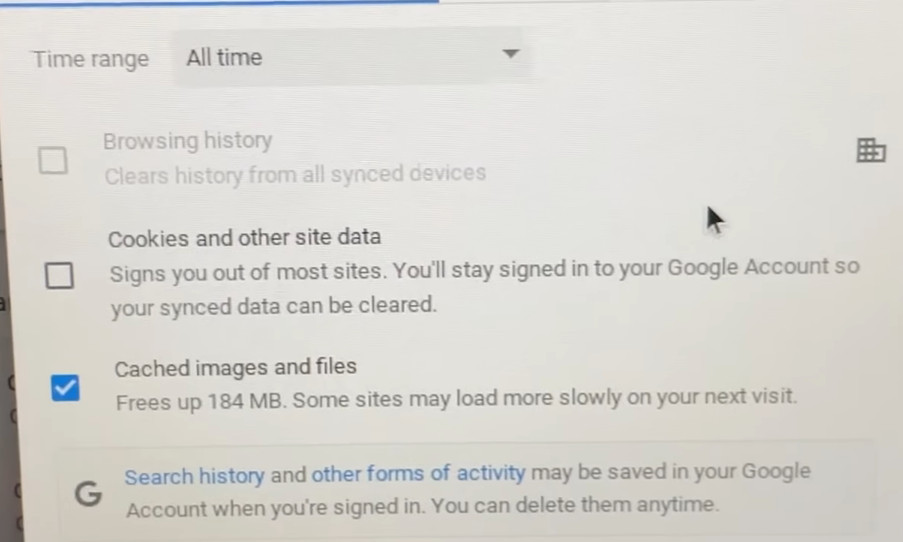Click 'Signs you out of most sites' description
903x542 pixels.
pos(484,286)
